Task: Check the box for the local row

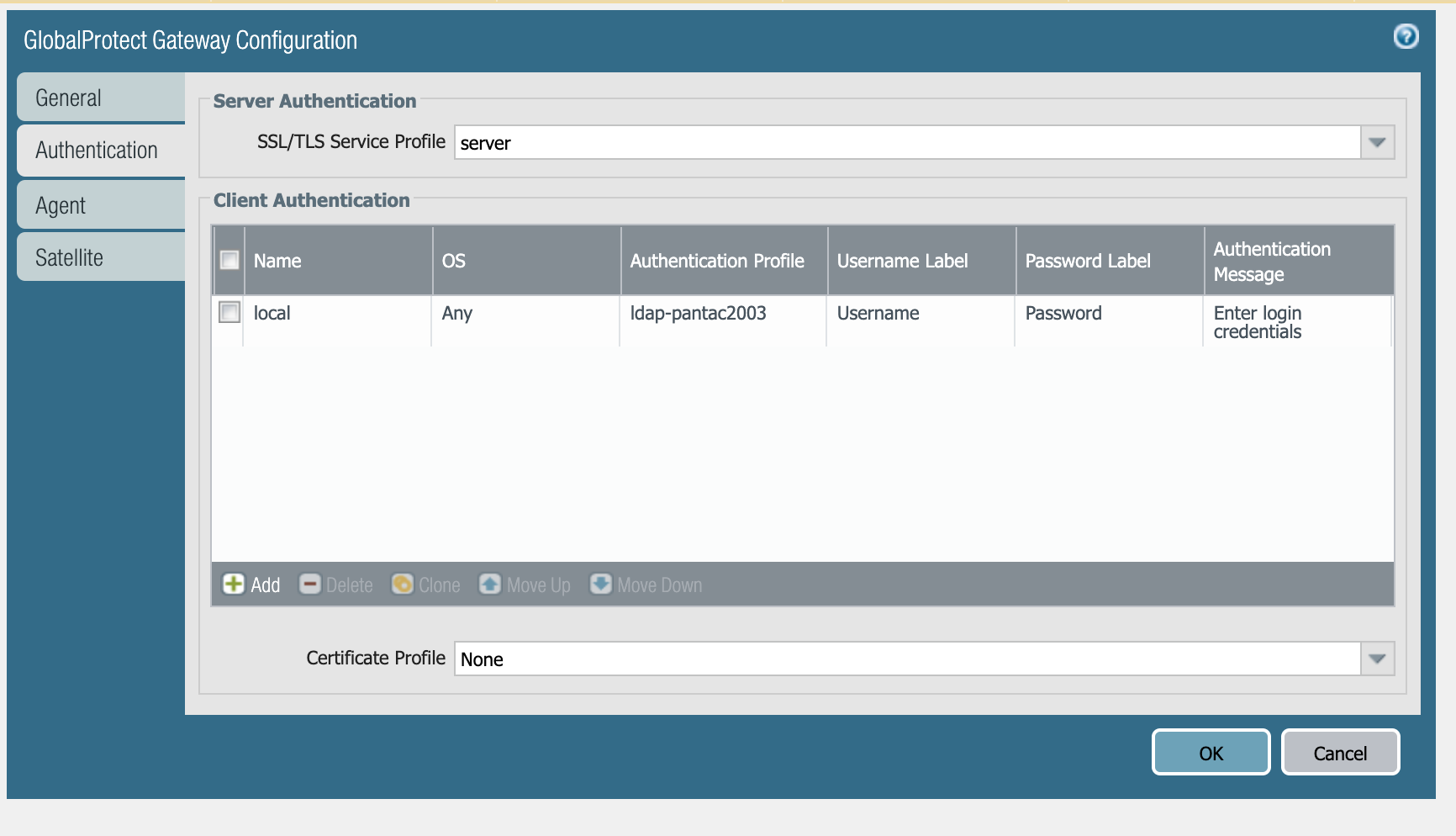Action: click(x=229, y=312)
